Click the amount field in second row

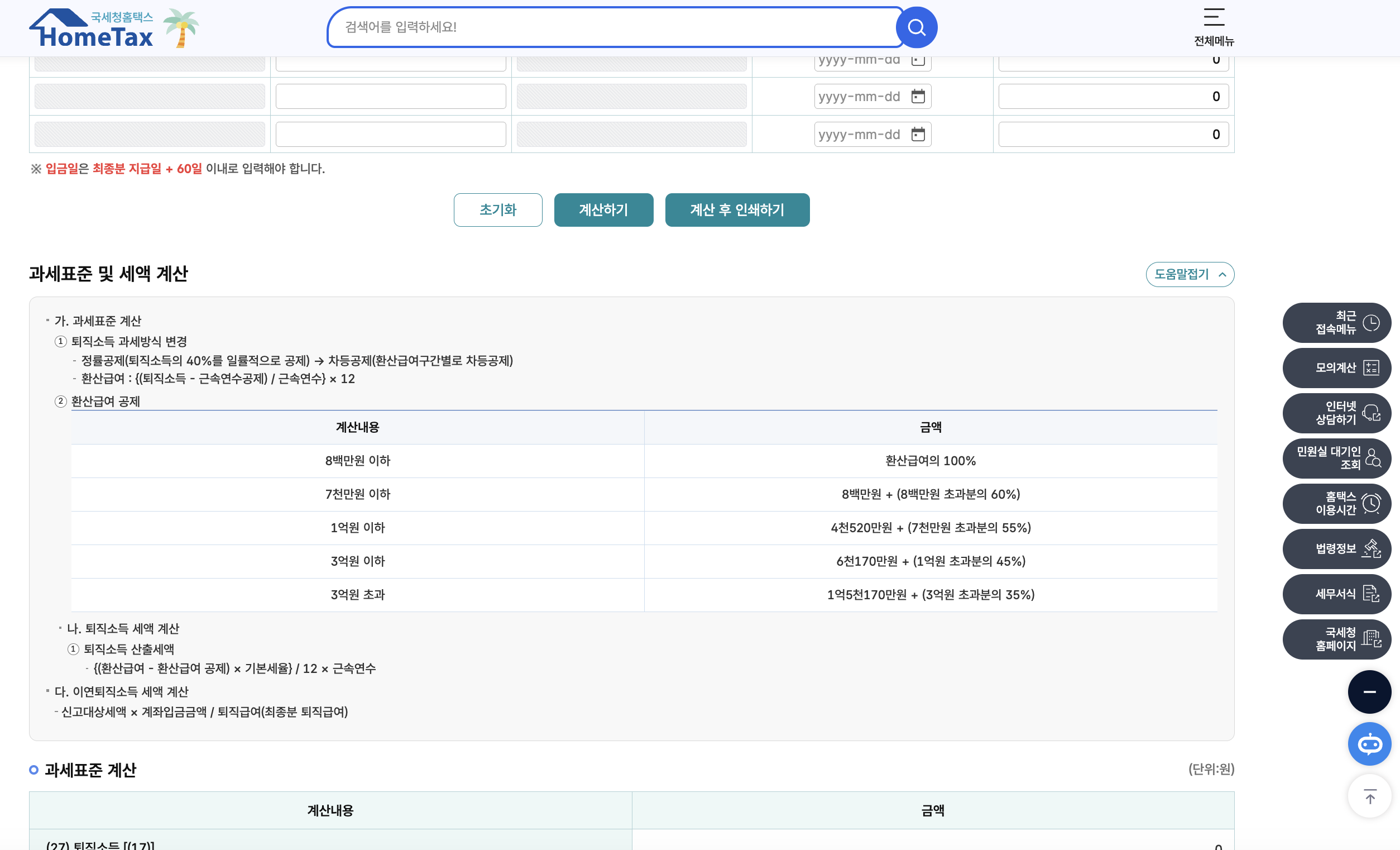[x=1113, y=96]
